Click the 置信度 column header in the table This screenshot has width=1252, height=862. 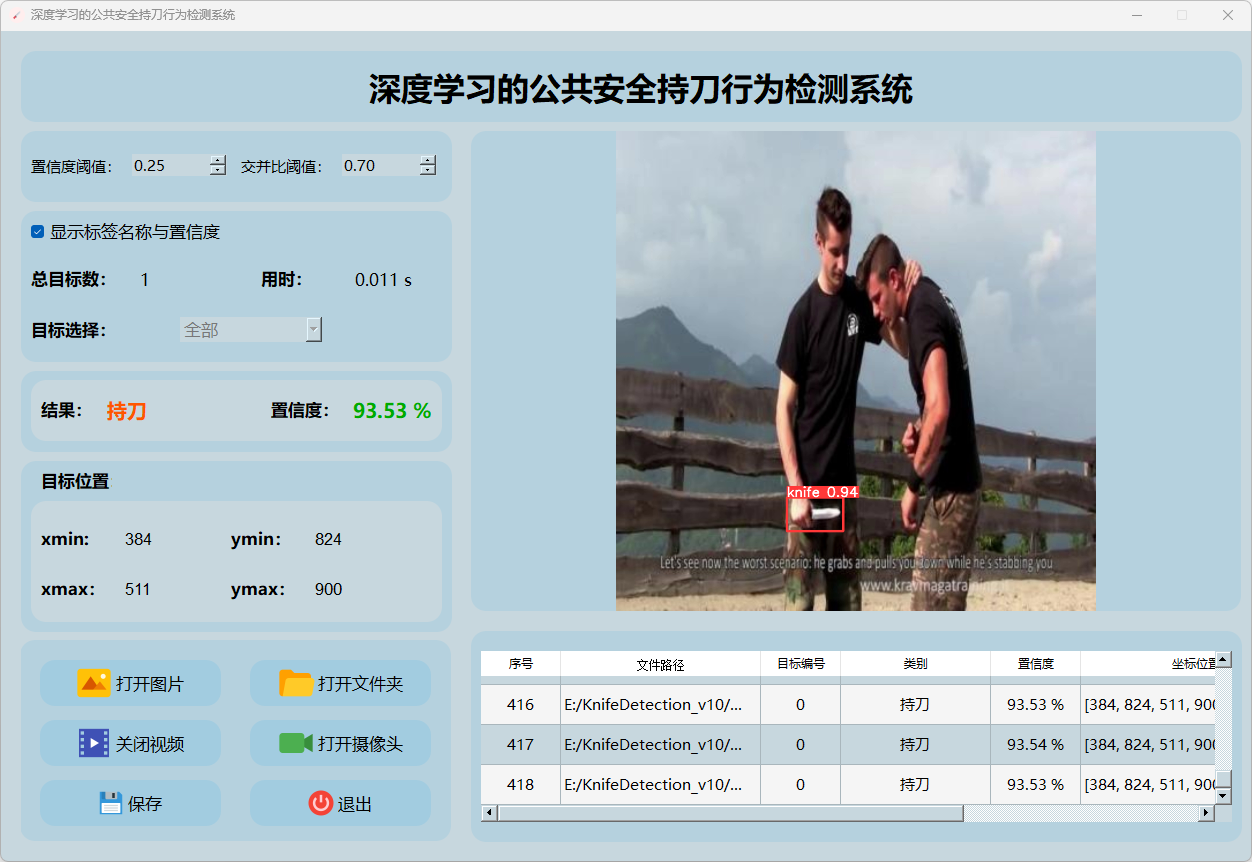(1035, 664)
